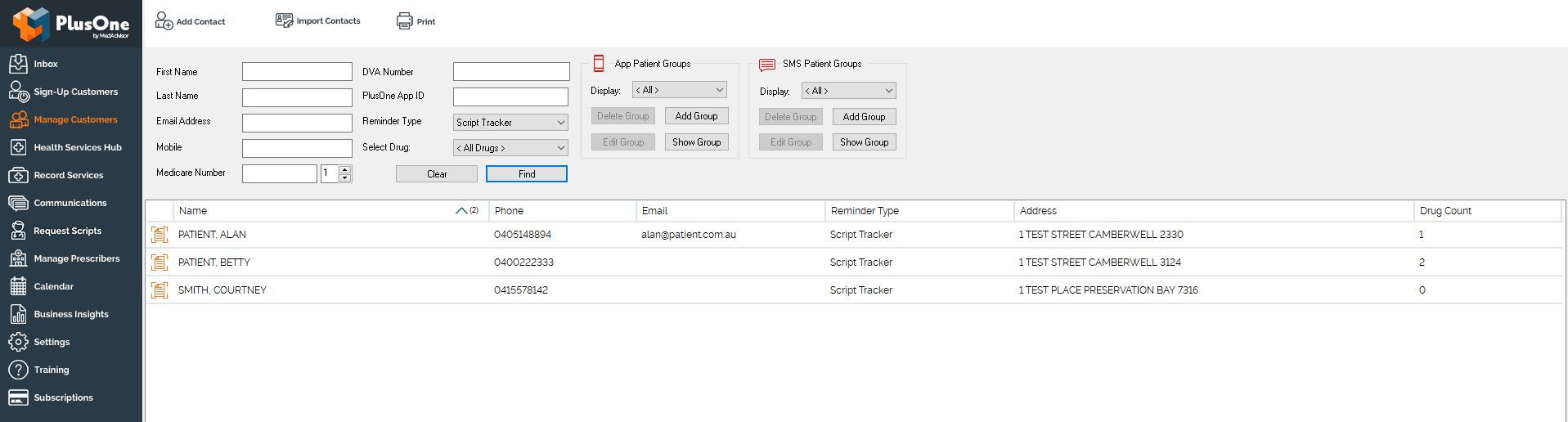Sort the list by the Name column
The image size is (1568, 422).
pos(193,211)
